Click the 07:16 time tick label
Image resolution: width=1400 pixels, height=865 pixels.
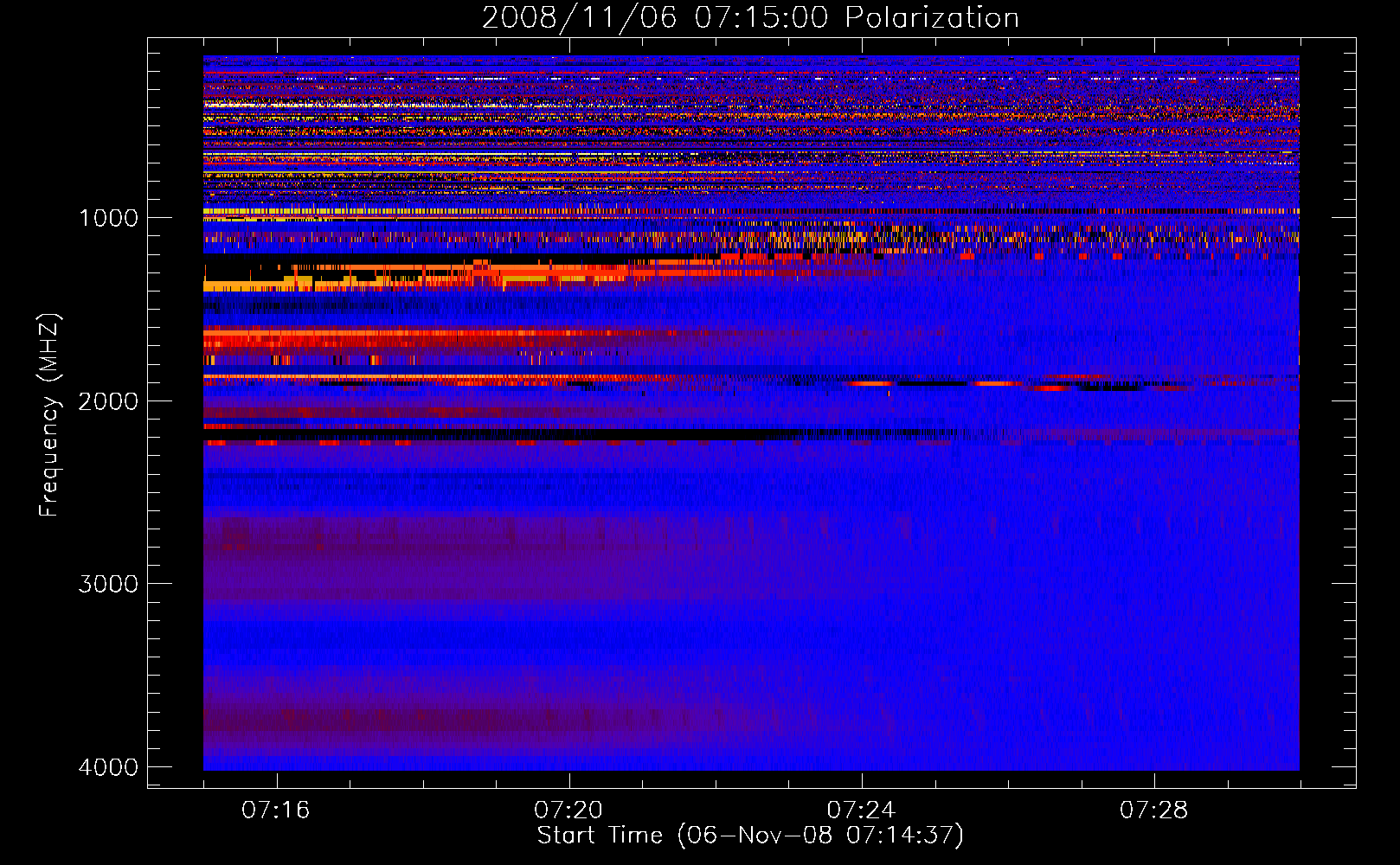[276, 811]
